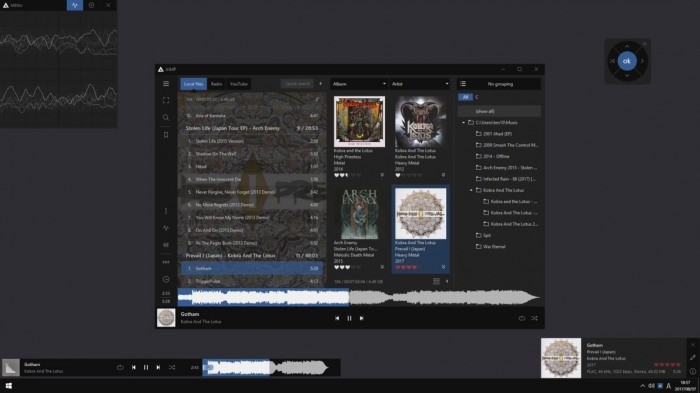700x393 pixels.
Task: Open the hamburger menu in AIMP sidebar
Action: (x=166, y=84)
